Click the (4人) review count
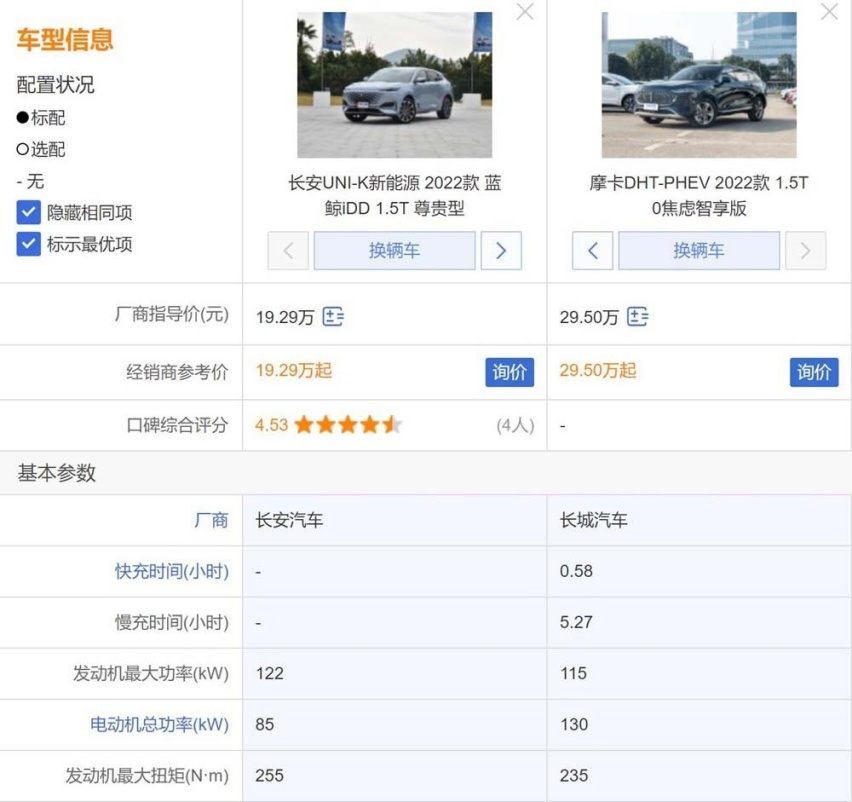Screen dimensions: 852x802 tap(515, 425)
